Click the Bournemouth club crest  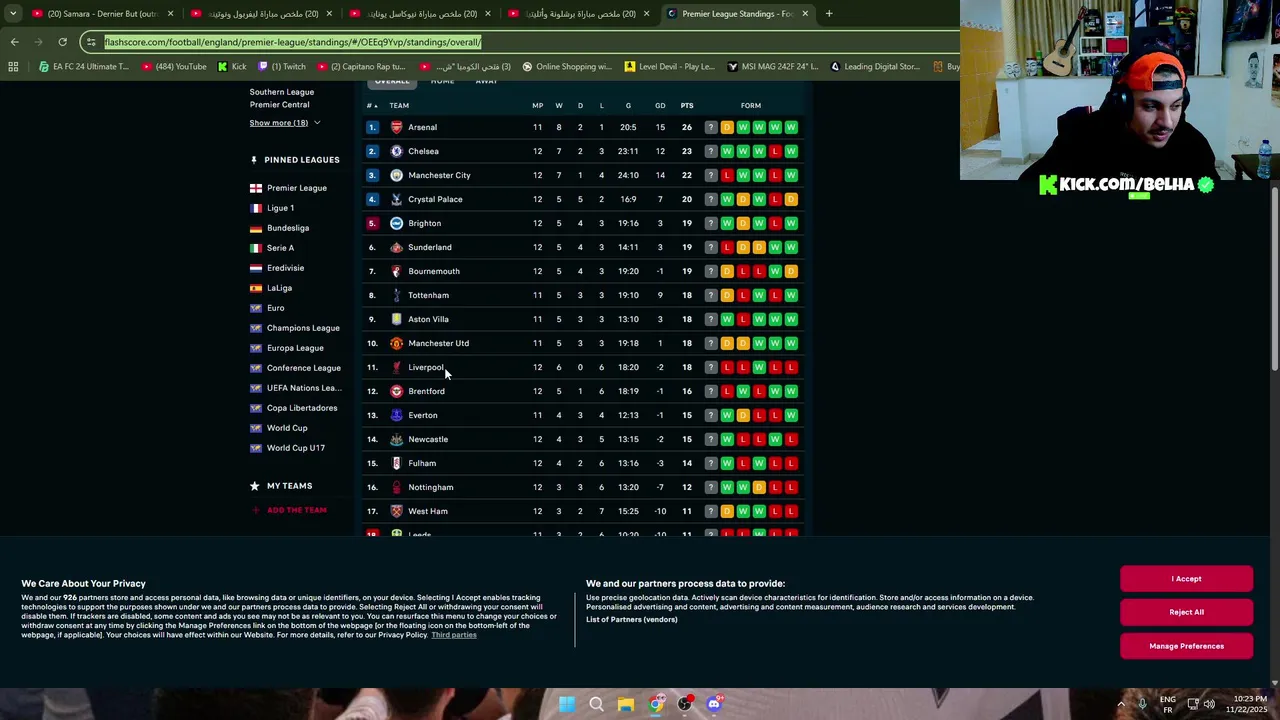[x=397, y=271]
